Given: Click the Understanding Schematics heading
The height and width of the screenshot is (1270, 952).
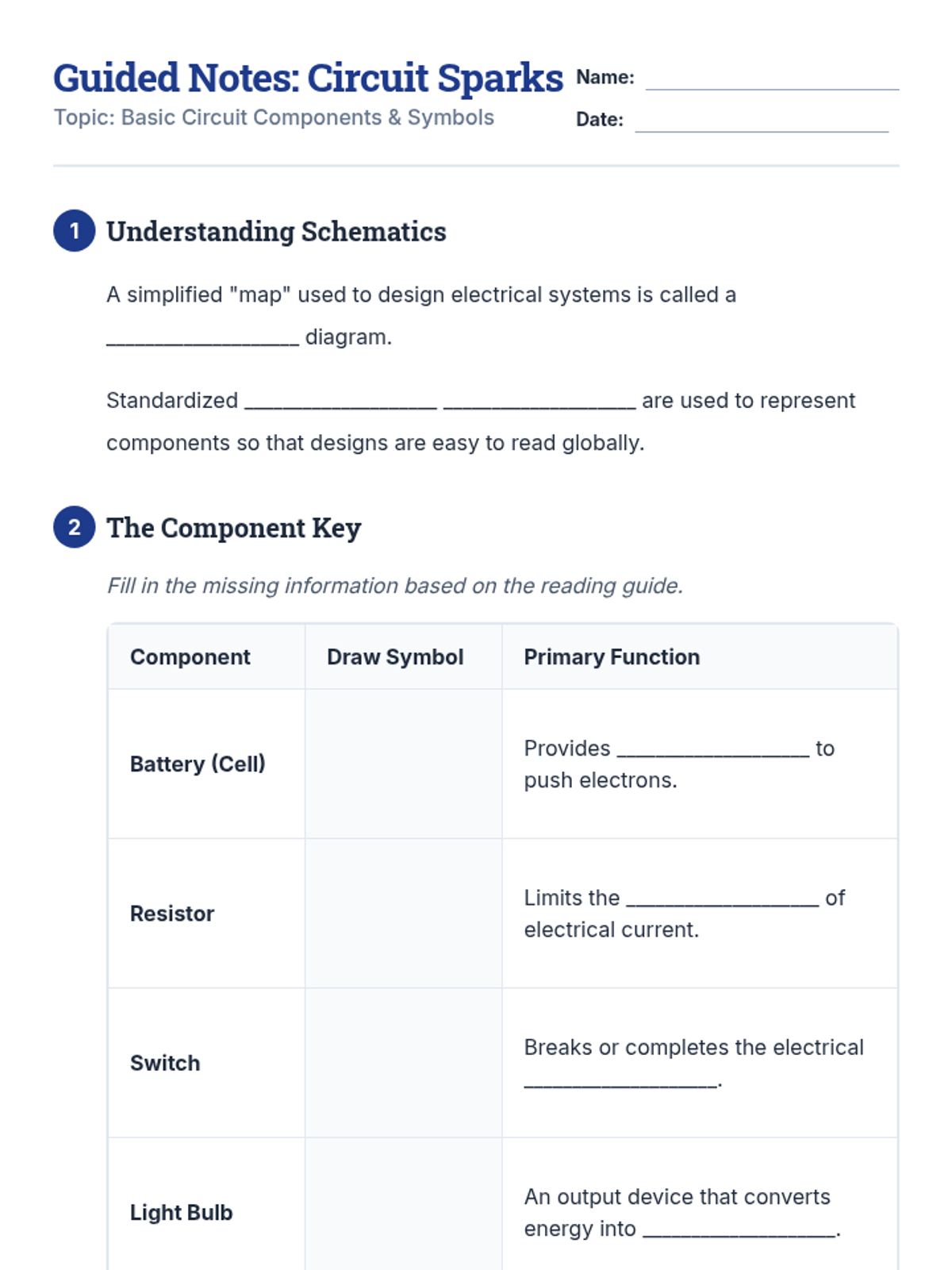Looking at the screenshot, I should pyautogui.click(x=276, y=232).
